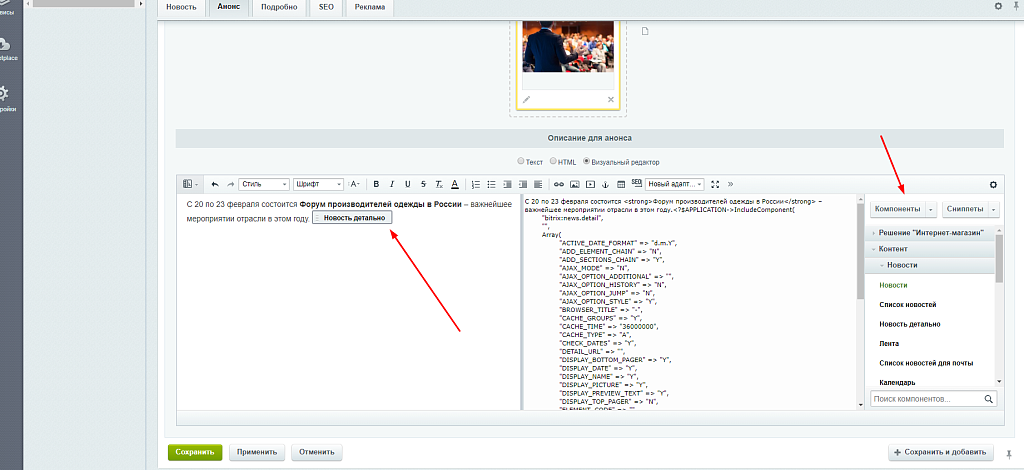Click the undo arrow in the editor
The width and height of the screenshot is (1024, 470).
pyautogui.click(x=215, y=184)
